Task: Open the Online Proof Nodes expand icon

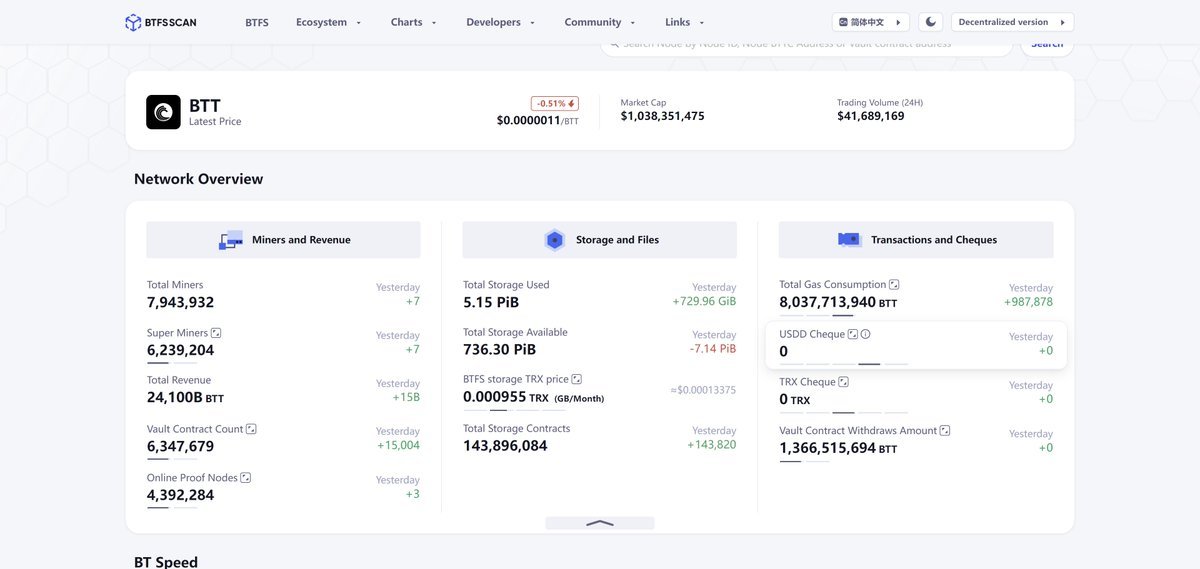Action: click(x=246, y=478)
